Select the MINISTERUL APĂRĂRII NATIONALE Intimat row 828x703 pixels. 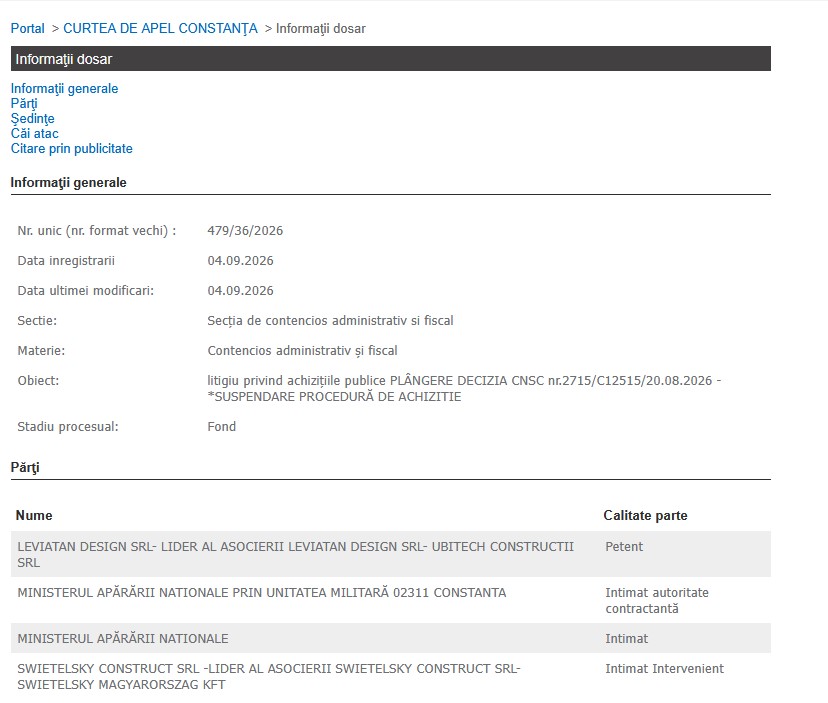click(x=391, y=639)
